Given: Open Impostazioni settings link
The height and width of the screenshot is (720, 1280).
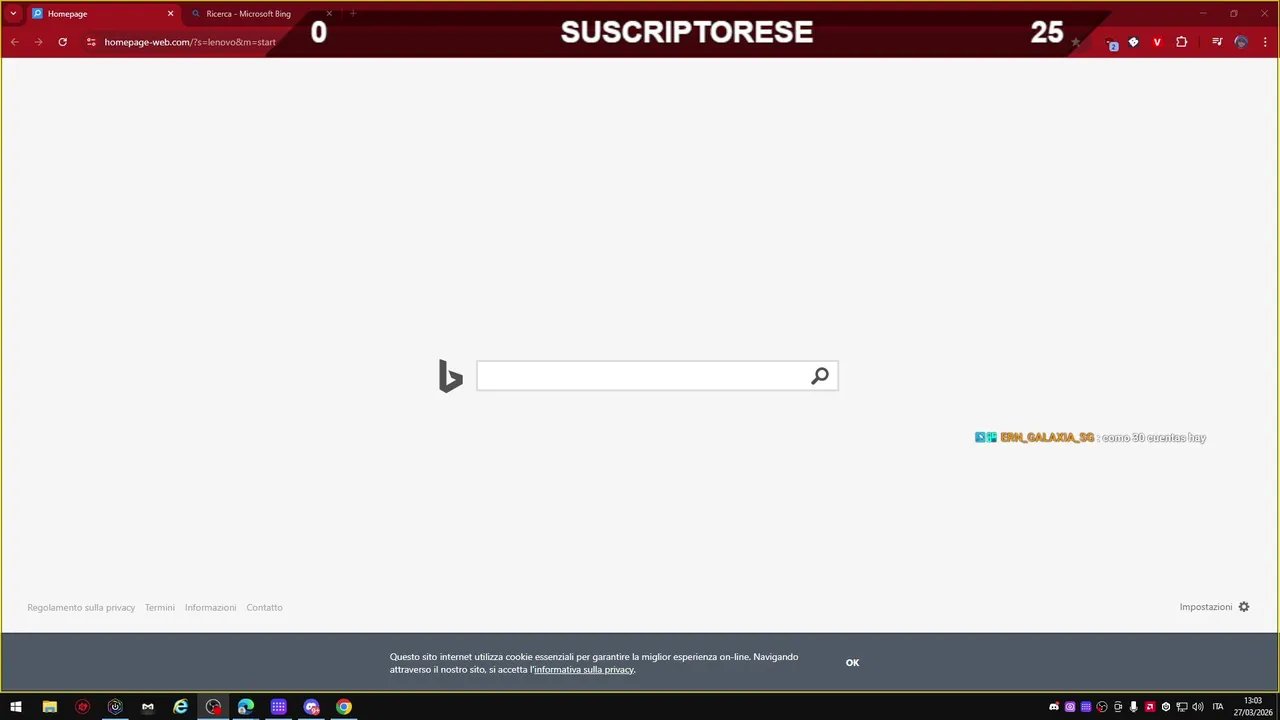Looking at the screenshot, I should [1205, 607].
